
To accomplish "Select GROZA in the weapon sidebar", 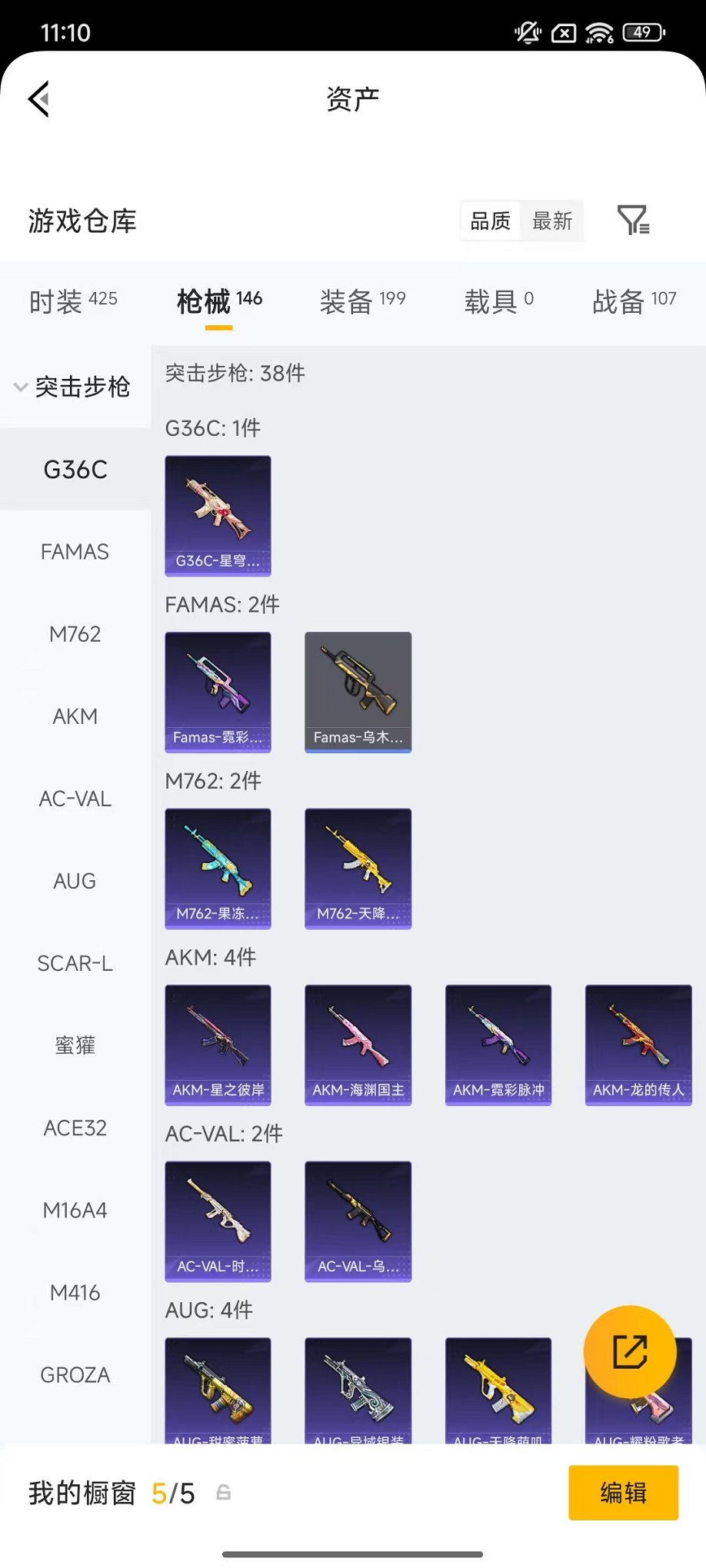I will click(x=75, y=1375).
